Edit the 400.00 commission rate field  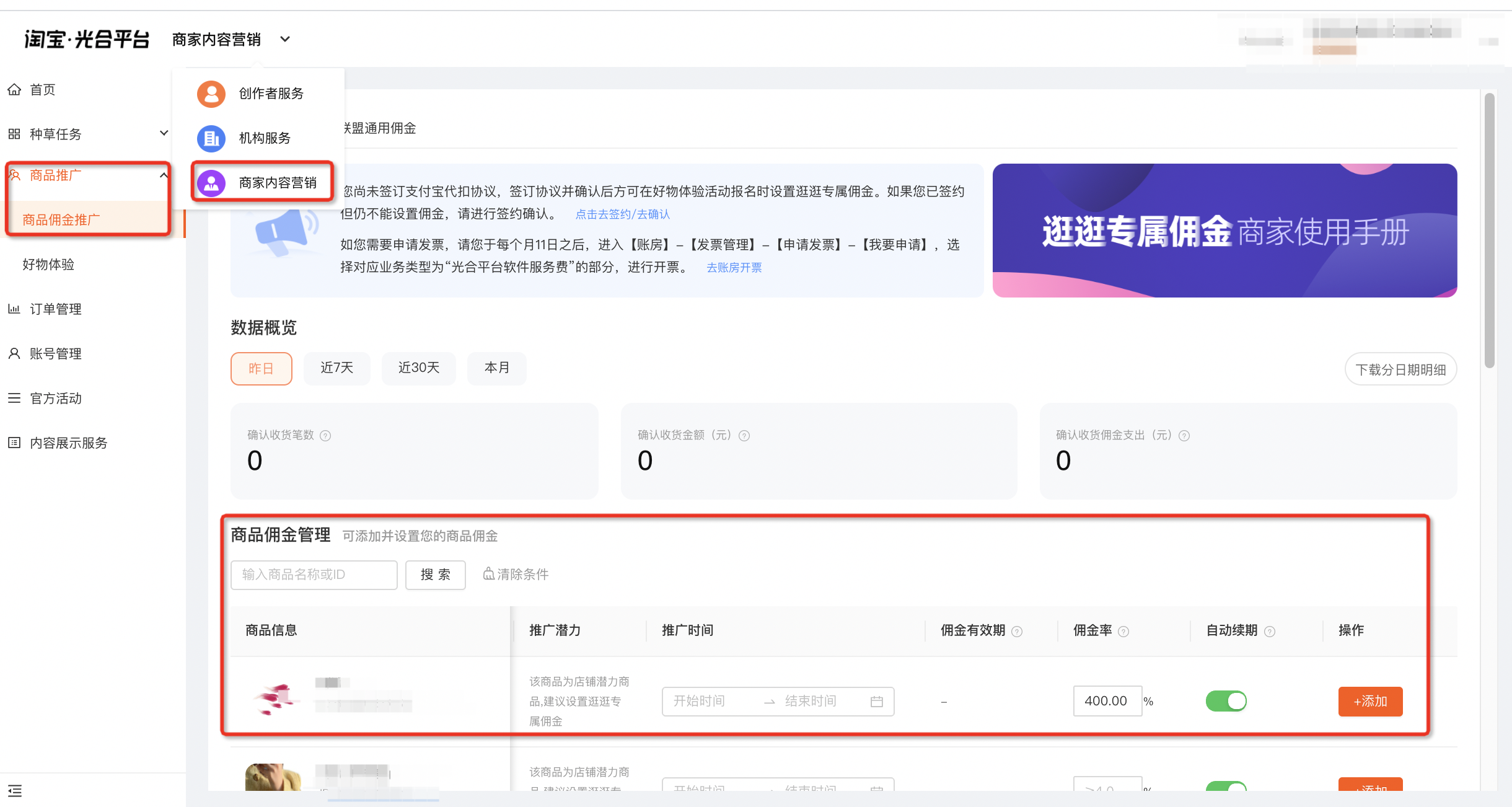(1107, 701)
